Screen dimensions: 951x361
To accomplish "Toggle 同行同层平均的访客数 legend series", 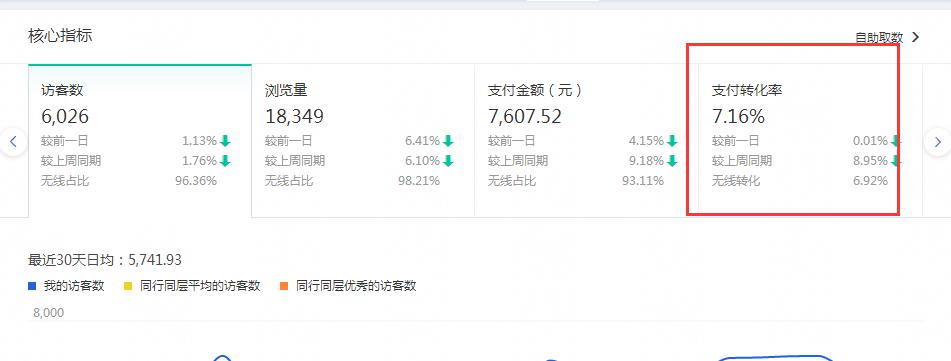I will point(192,286).
